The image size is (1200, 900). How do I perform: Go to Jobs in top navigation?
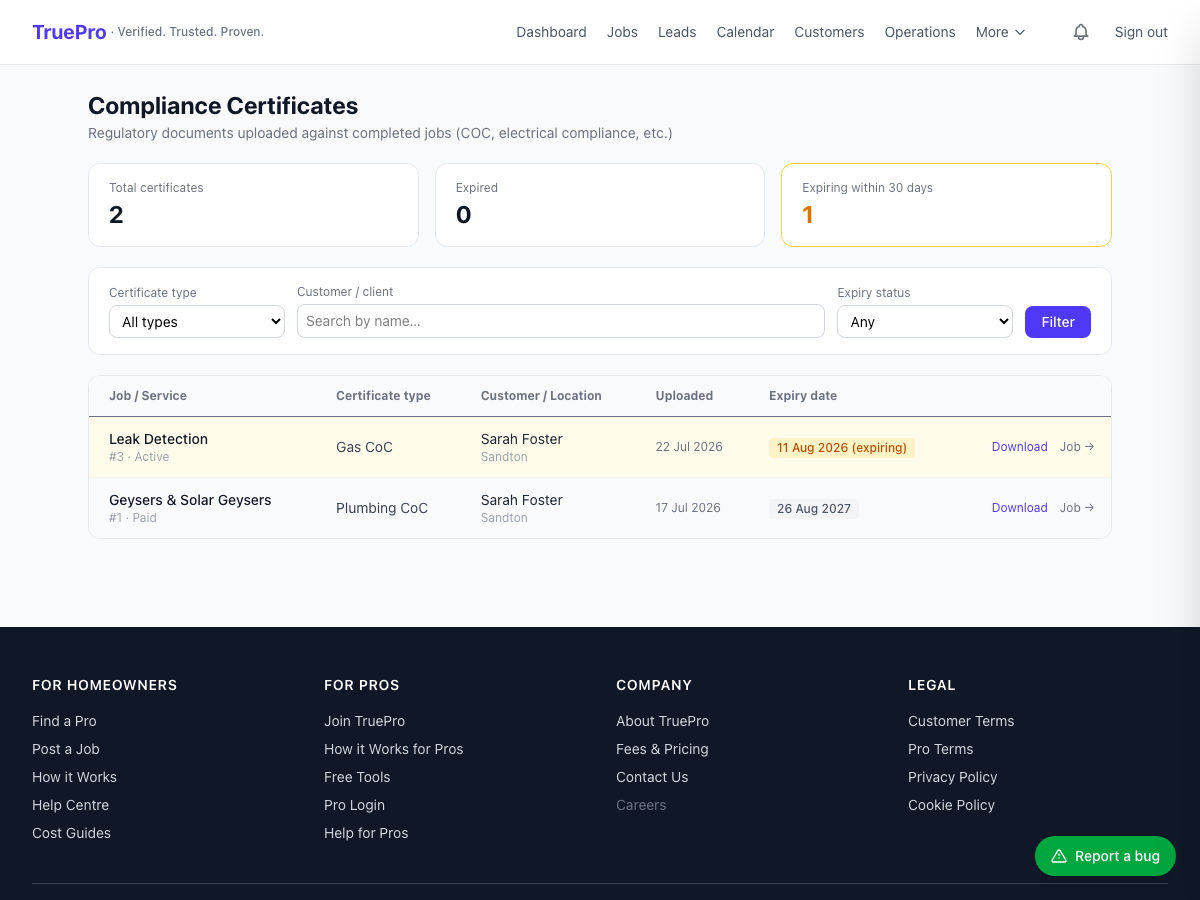[x=622, y=32]
